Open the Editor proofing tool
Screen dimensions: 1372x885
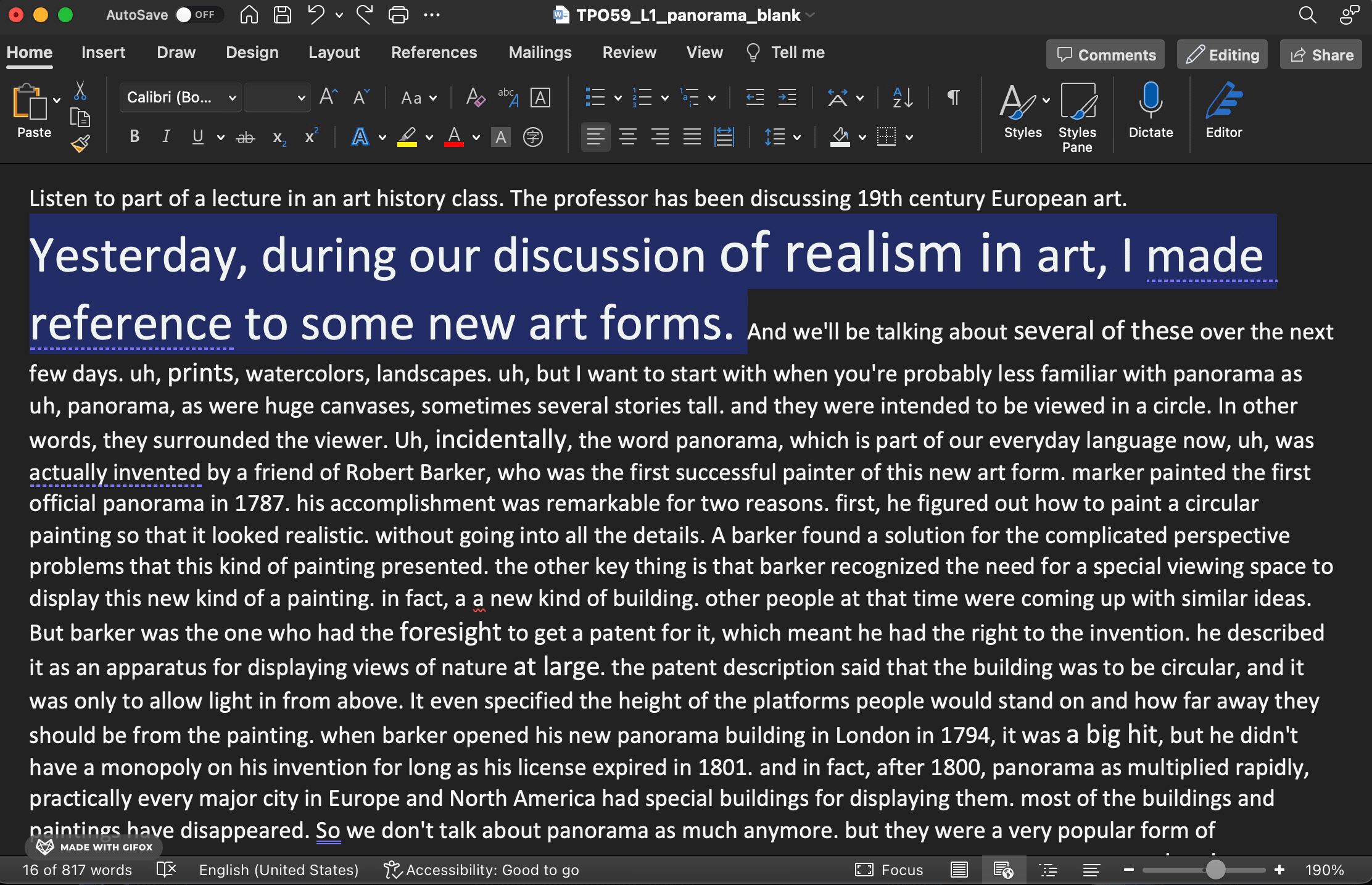point(1224,110)
